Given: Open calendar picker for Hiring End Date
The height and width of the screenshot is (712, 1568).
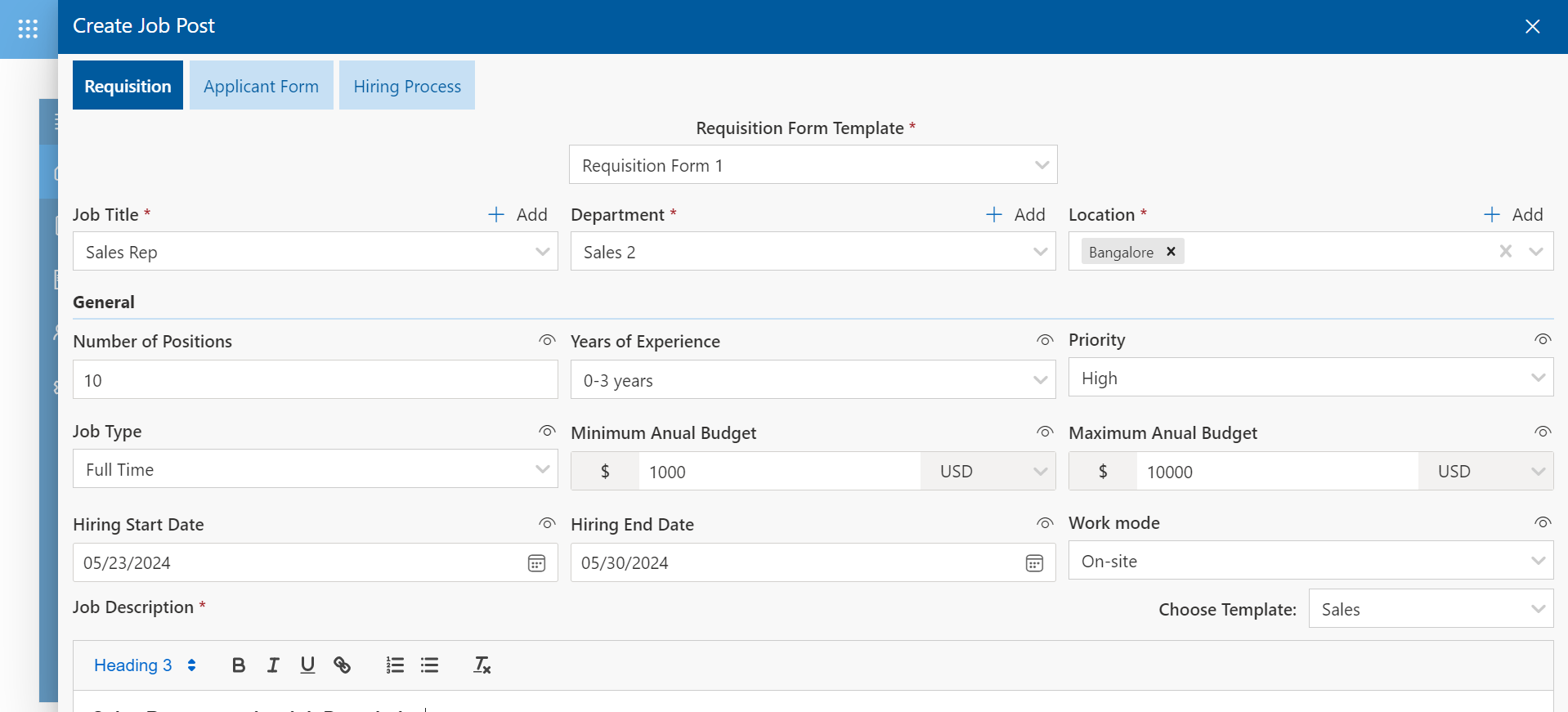Looking at the screenshot, I should (x=1034, y=563).
